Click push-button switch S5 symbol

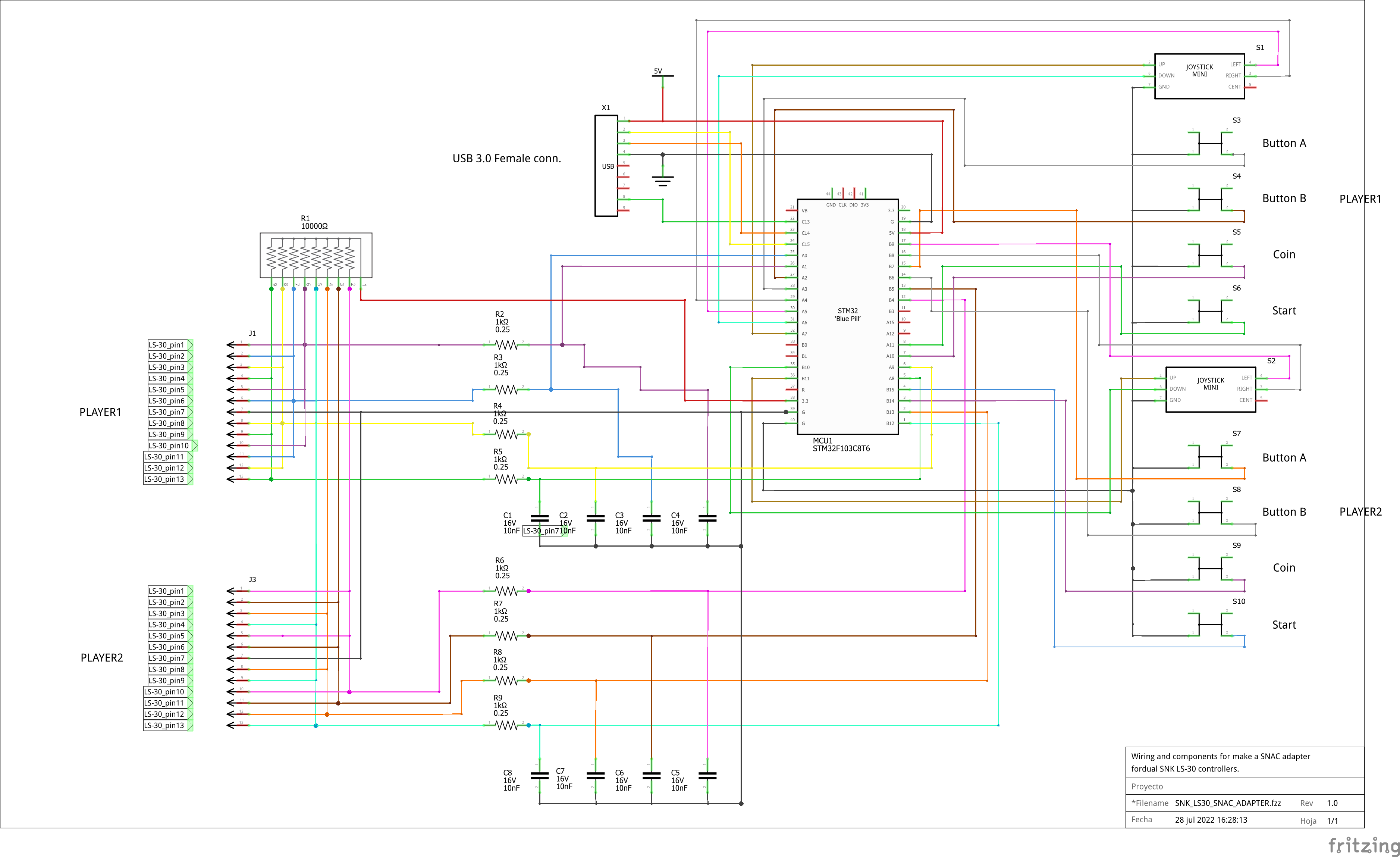[x=1210, y=255]
